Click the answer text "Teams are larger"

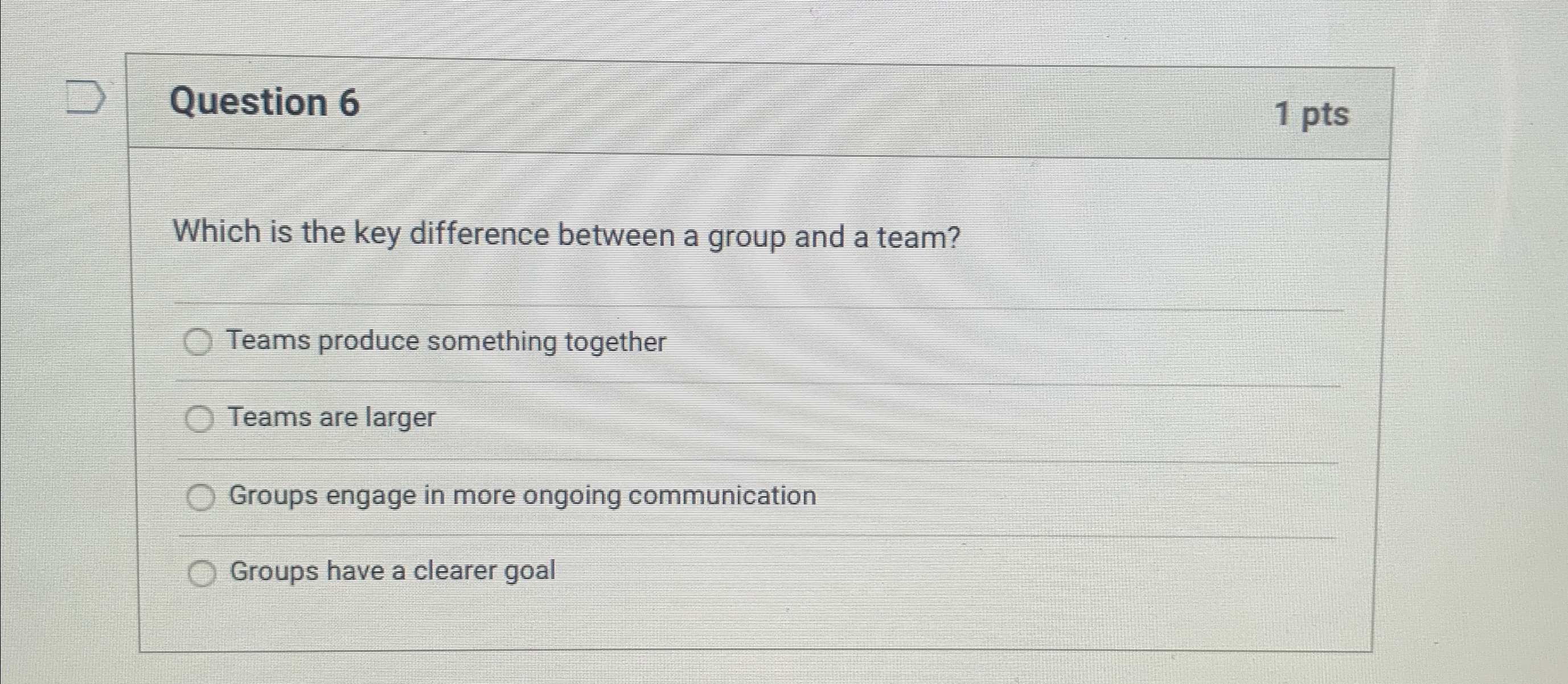click(x=332, y=418)
